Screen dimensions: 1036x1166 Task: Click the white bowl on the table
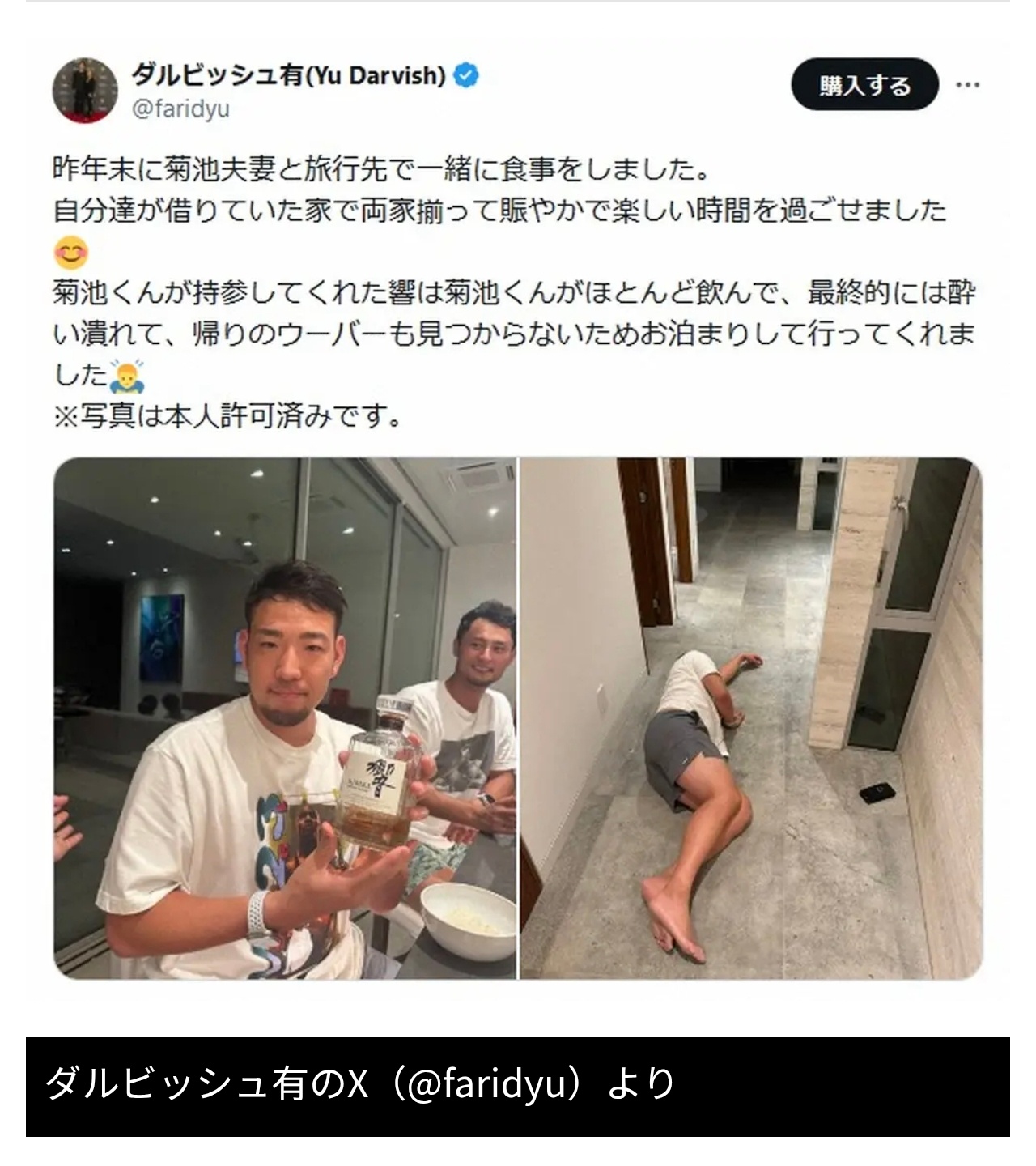[469, 921]
